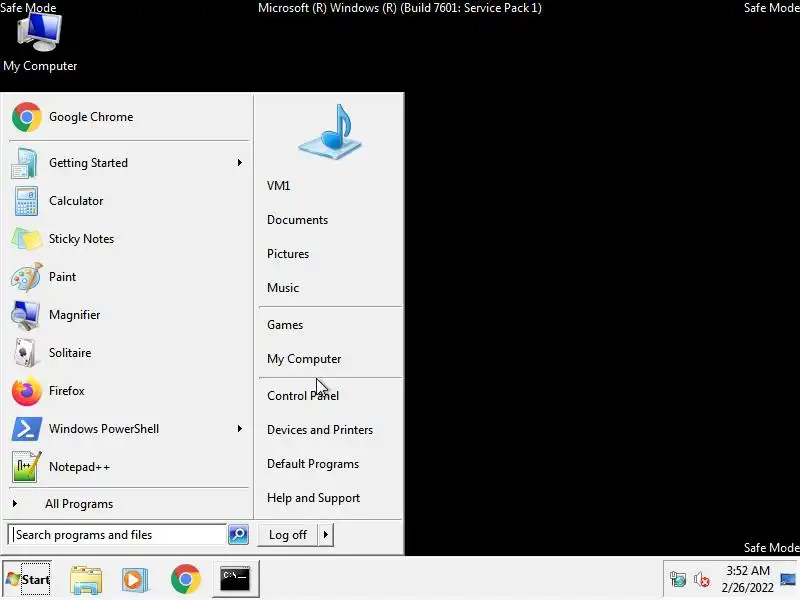The width and height of the screenshot is (800, 600).
Task: Click the muted volume tray icon
Action: 702,580
